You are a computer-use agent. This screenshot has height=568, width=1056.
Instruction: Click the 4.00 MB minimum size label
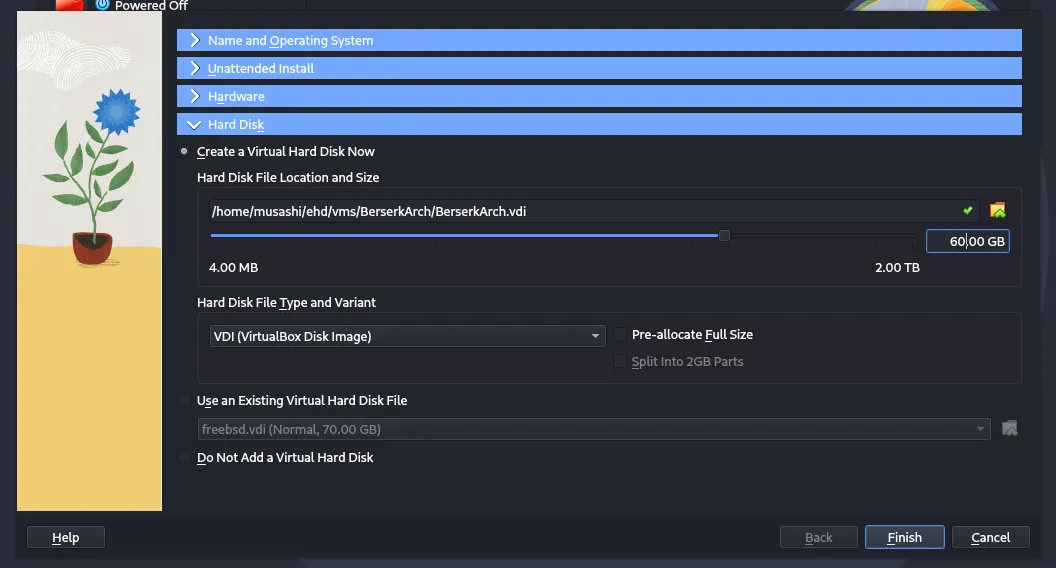click(x=233, y=267)
